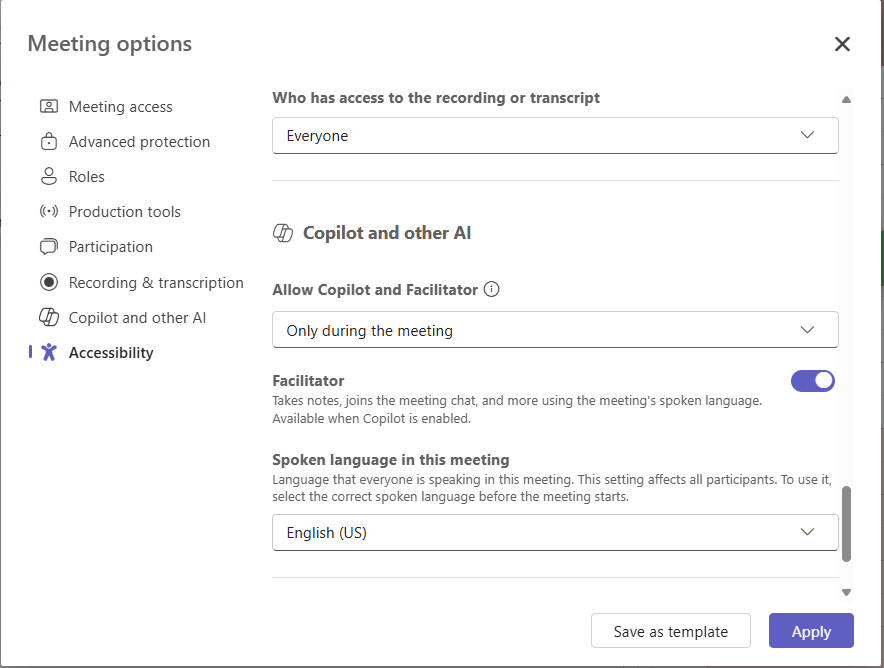Click the vertical scrollbar thumb

click(847, 524)
